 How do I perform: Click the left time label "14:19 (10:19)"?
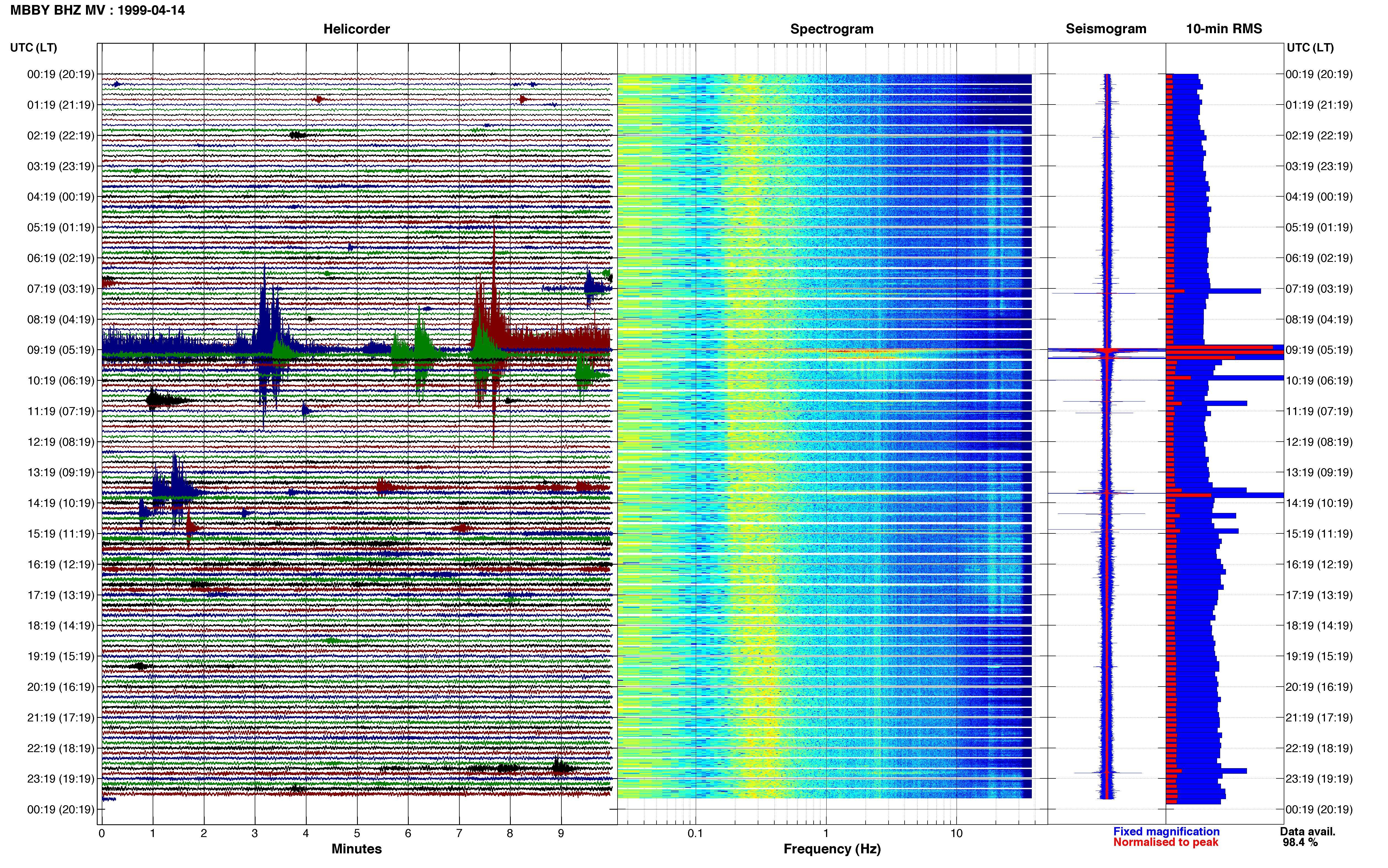pos(60,503)
